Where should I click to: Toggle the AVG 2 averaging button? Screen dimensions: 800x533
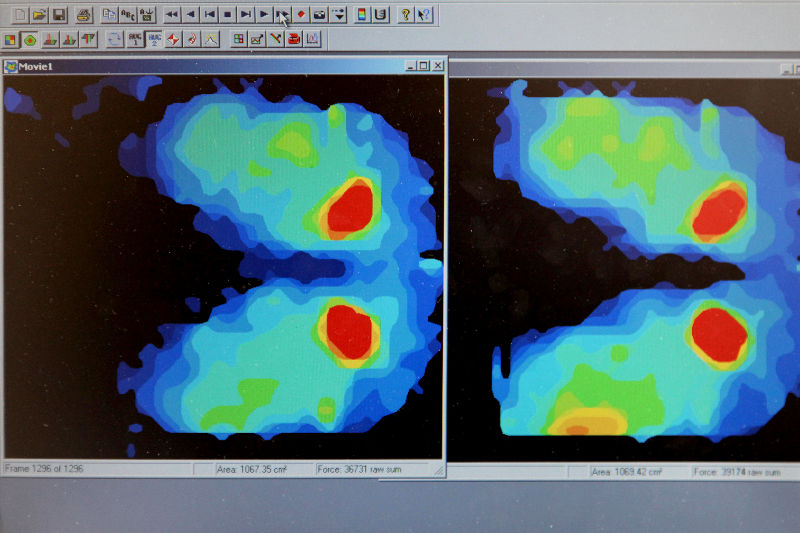click(154, 39)
